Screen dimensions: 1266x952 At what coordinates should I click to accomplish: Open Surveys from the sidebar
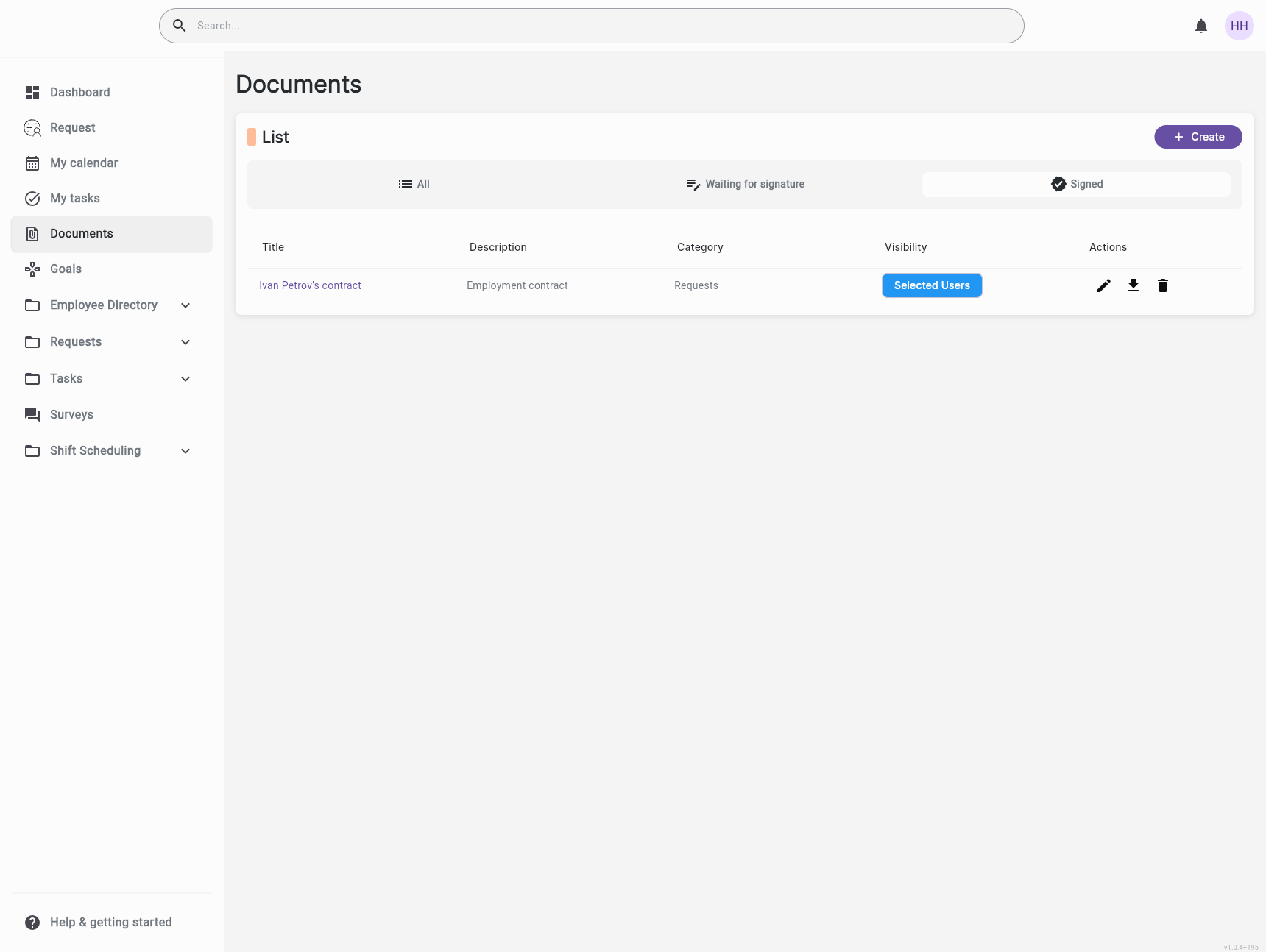coord(71,414)
